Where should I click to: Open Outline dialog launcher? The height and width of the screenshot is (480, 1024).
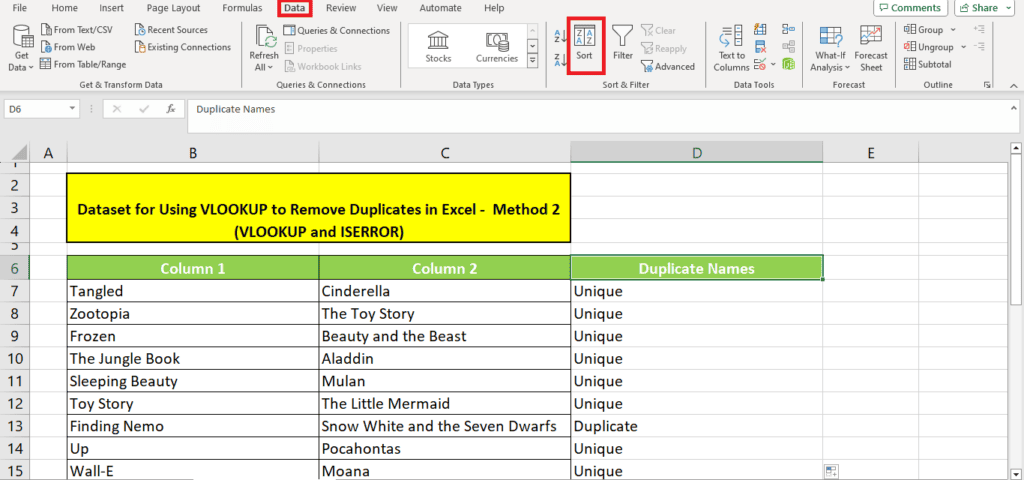987,85
